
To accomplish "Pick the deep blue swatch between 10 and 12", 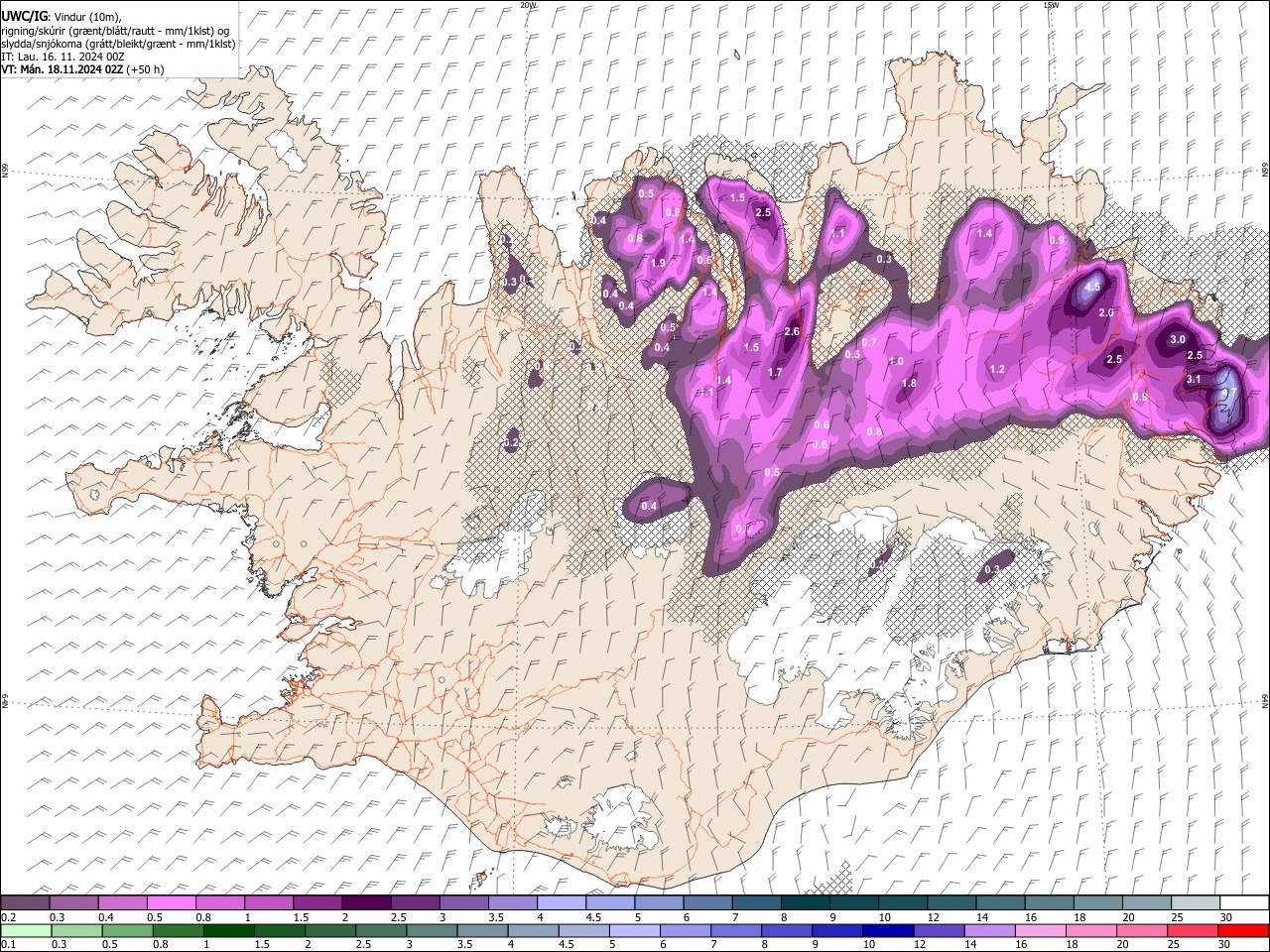I will [887, 930].
